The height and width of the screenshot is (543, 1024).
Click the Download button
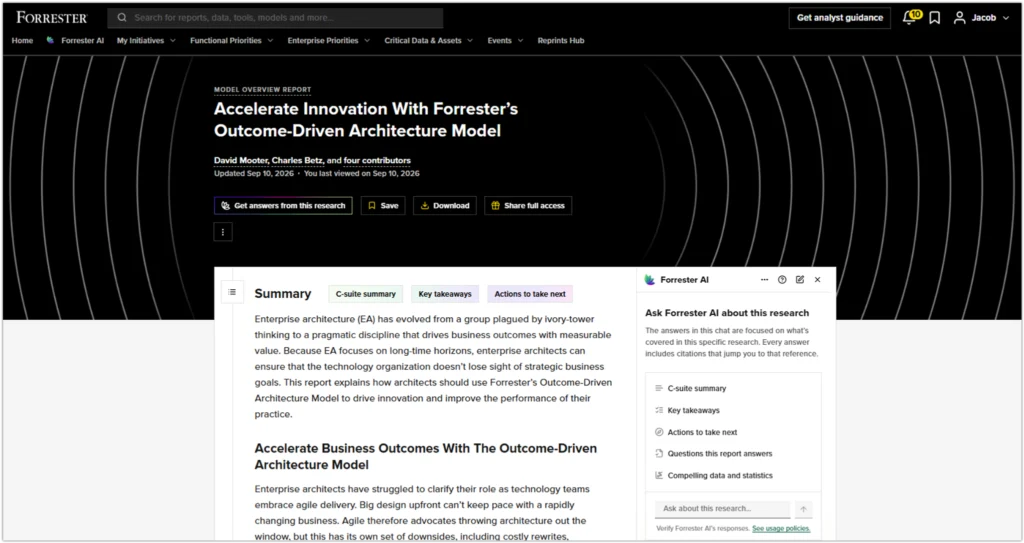click(445, 206)
